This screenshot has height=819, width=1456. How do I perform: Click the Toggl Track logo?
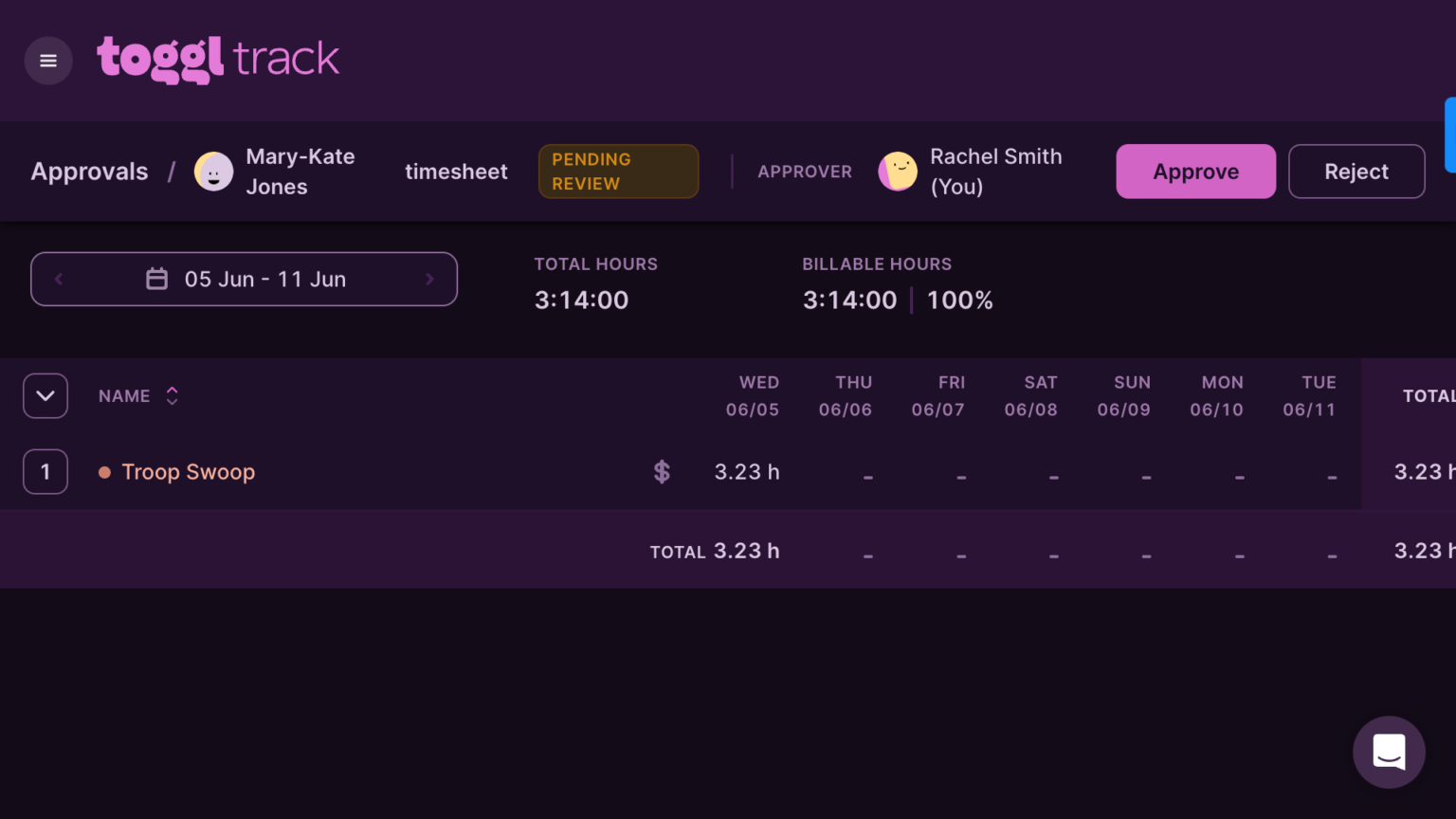pos(218,60)
